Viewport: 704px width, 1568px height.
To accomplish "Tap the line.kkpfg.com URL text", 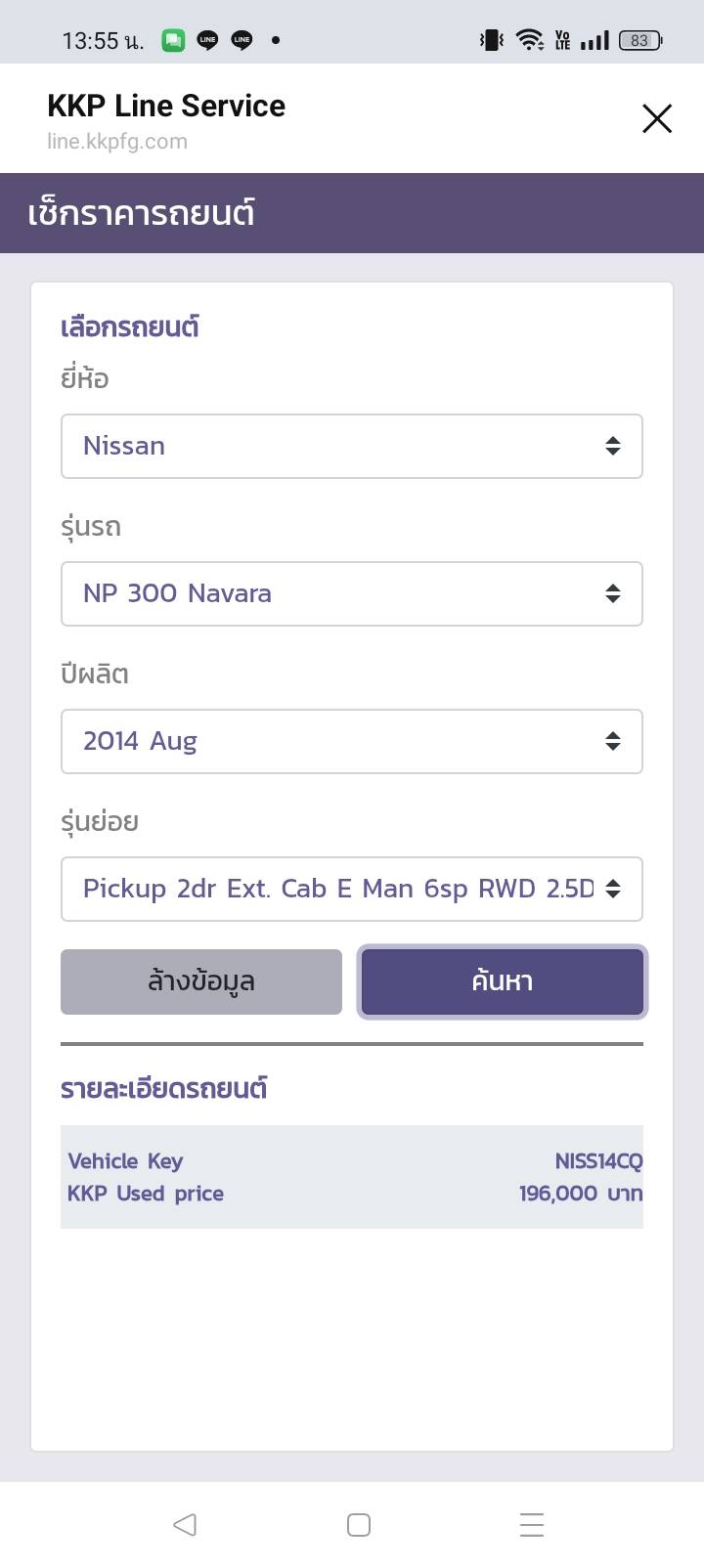I will click(x=117, y=142).
